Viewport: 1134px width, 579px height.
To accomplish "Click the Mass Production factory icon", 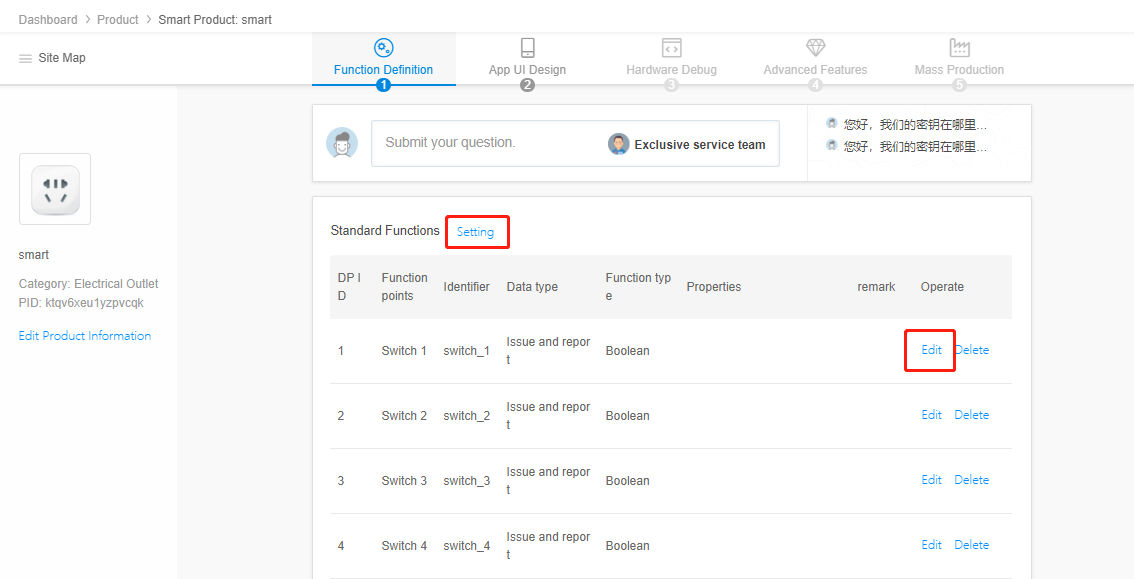I will point(959,48).
